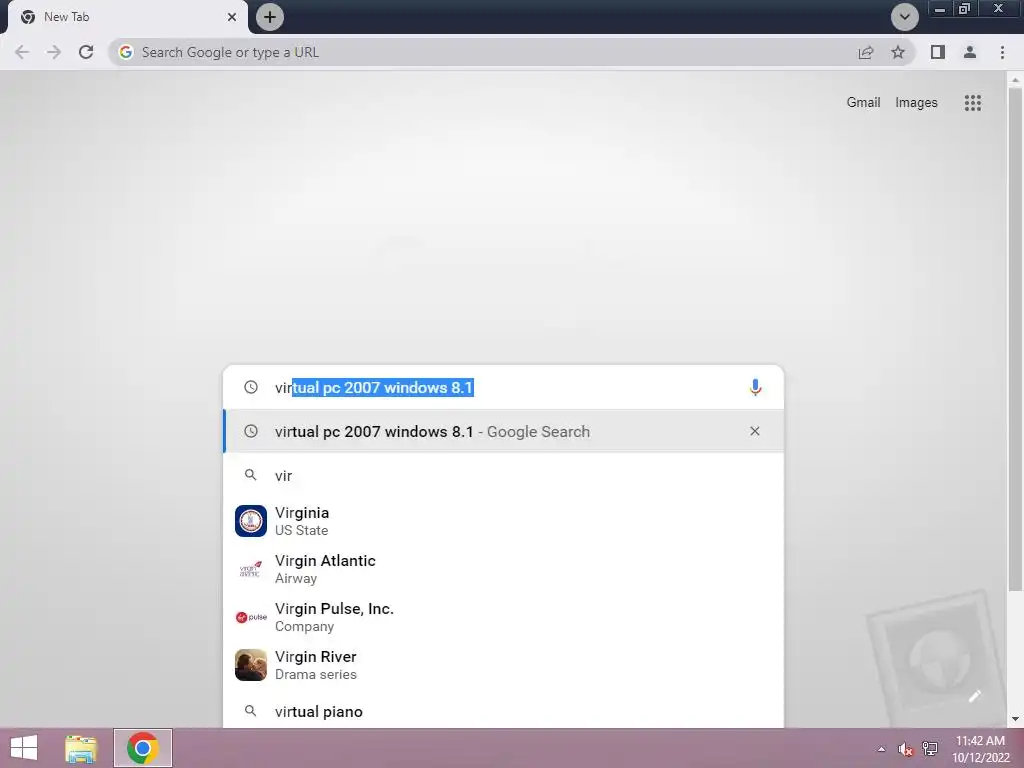Click the Virginia state seal thumbnail
This screenshot has height=768, width=1024.
coord(251,520)
